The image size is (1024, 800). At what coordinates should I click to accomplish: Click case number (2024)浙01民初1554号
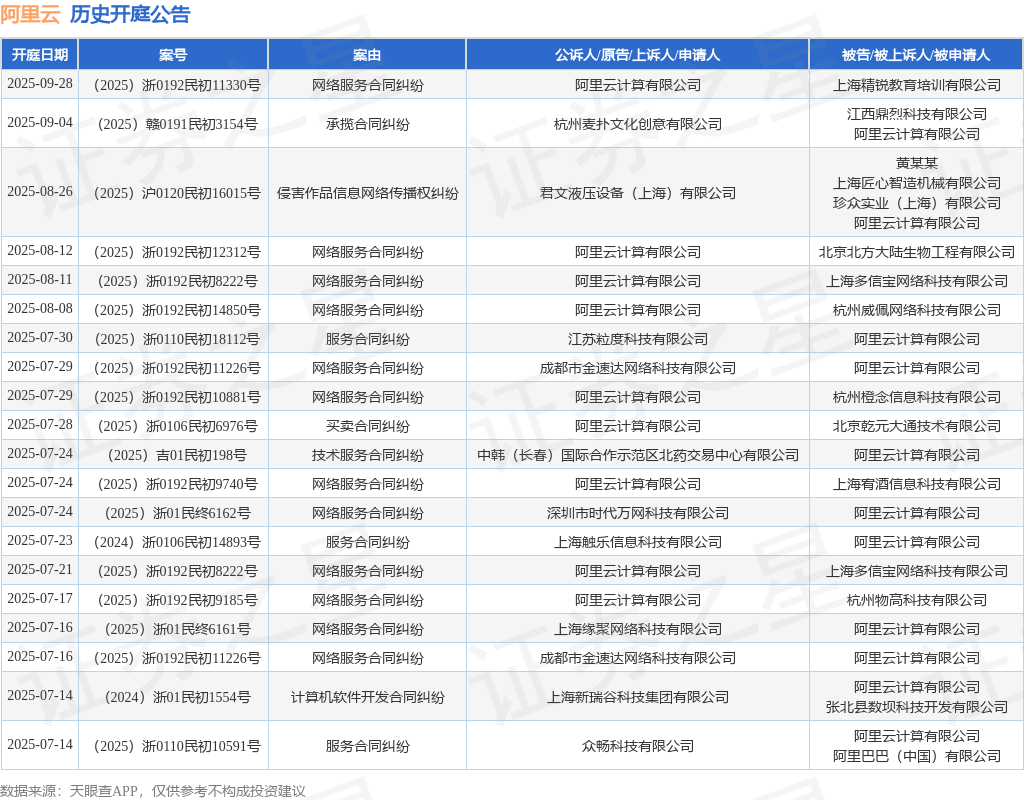pyautogui.click(x=173, y=697)
